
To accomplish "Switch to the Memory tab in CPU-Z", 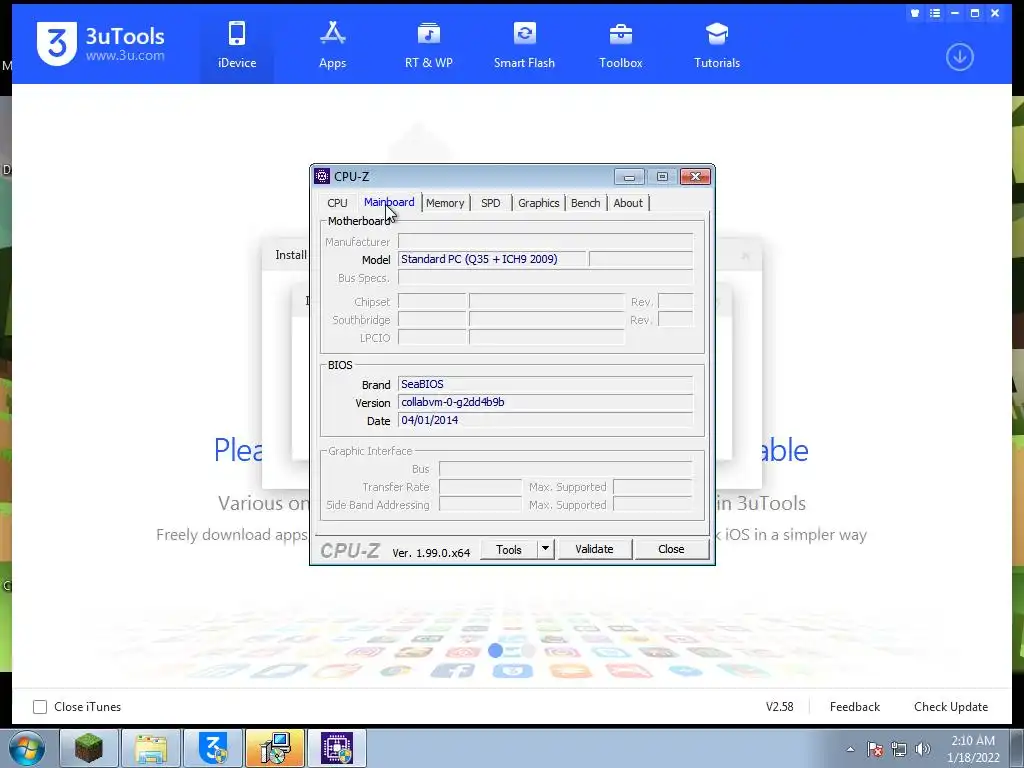I will (x=445, y=203).
